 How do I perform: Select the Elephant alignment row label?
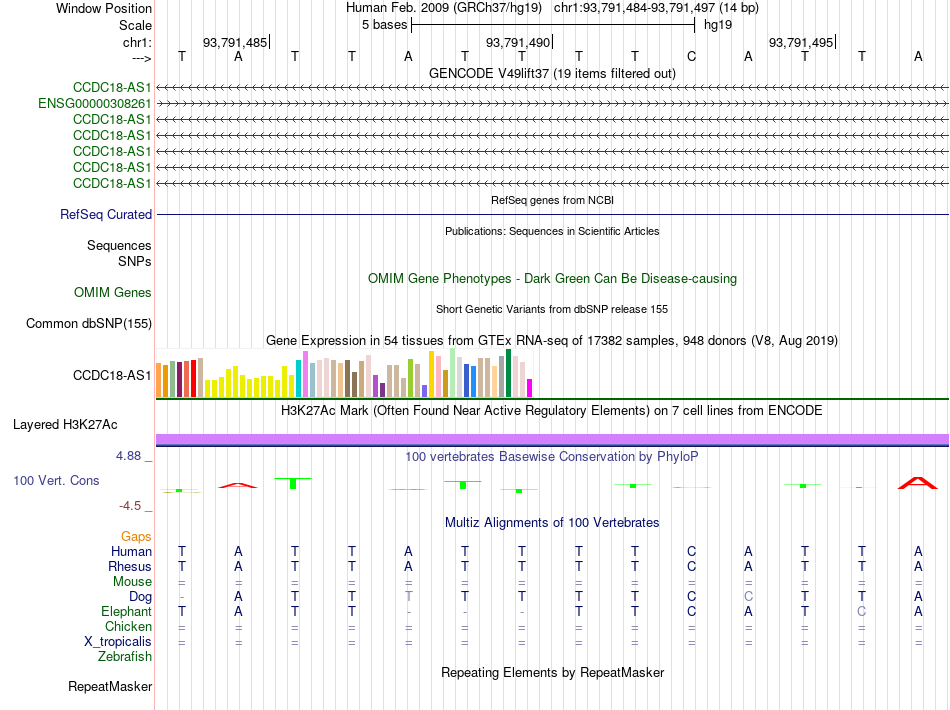point(126,611)
